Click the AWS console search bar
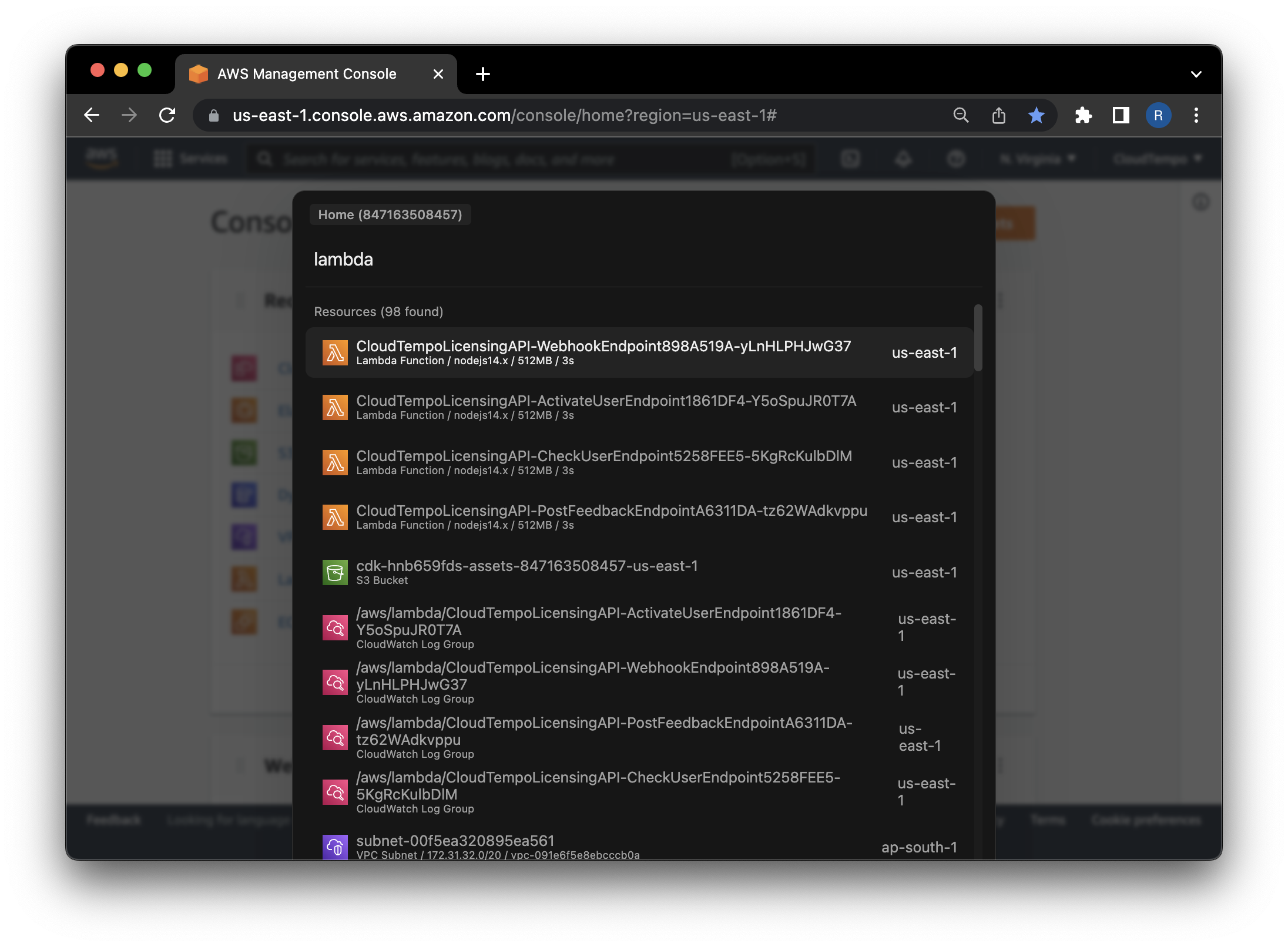 pyautogui.click(x=531, y=159)
